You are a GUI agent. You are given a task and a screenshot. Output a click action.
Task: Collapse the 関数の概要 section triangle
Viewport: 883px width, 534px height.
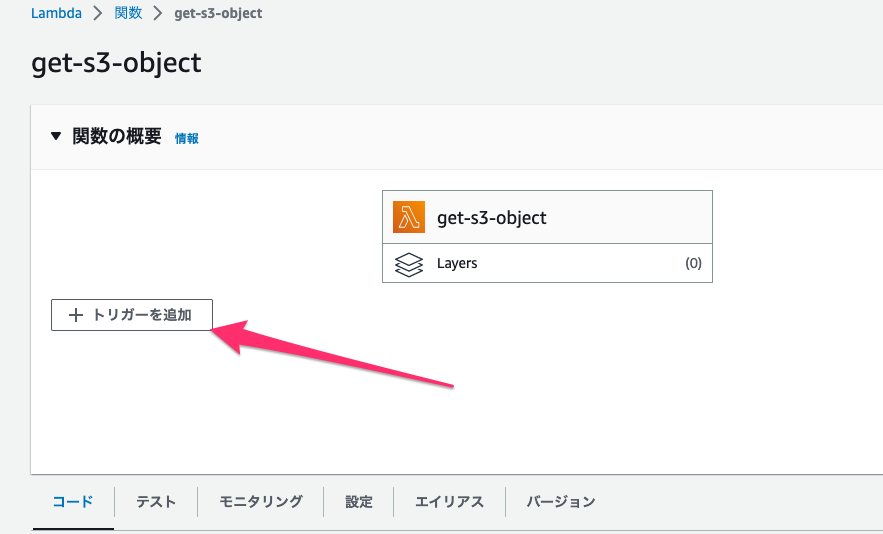pyautogui.click(x=56, y=136)
